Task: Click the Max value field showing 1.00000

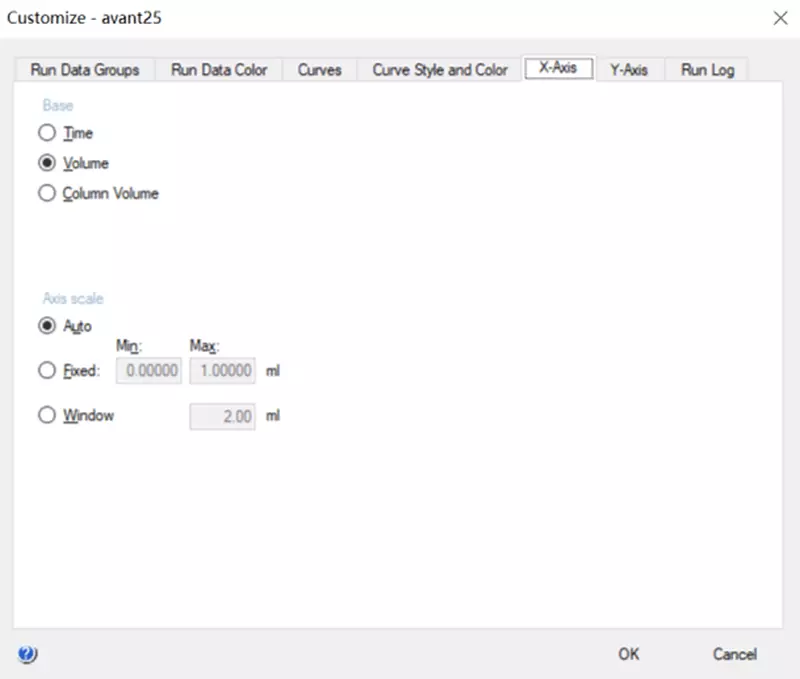Action: (222, 371)
